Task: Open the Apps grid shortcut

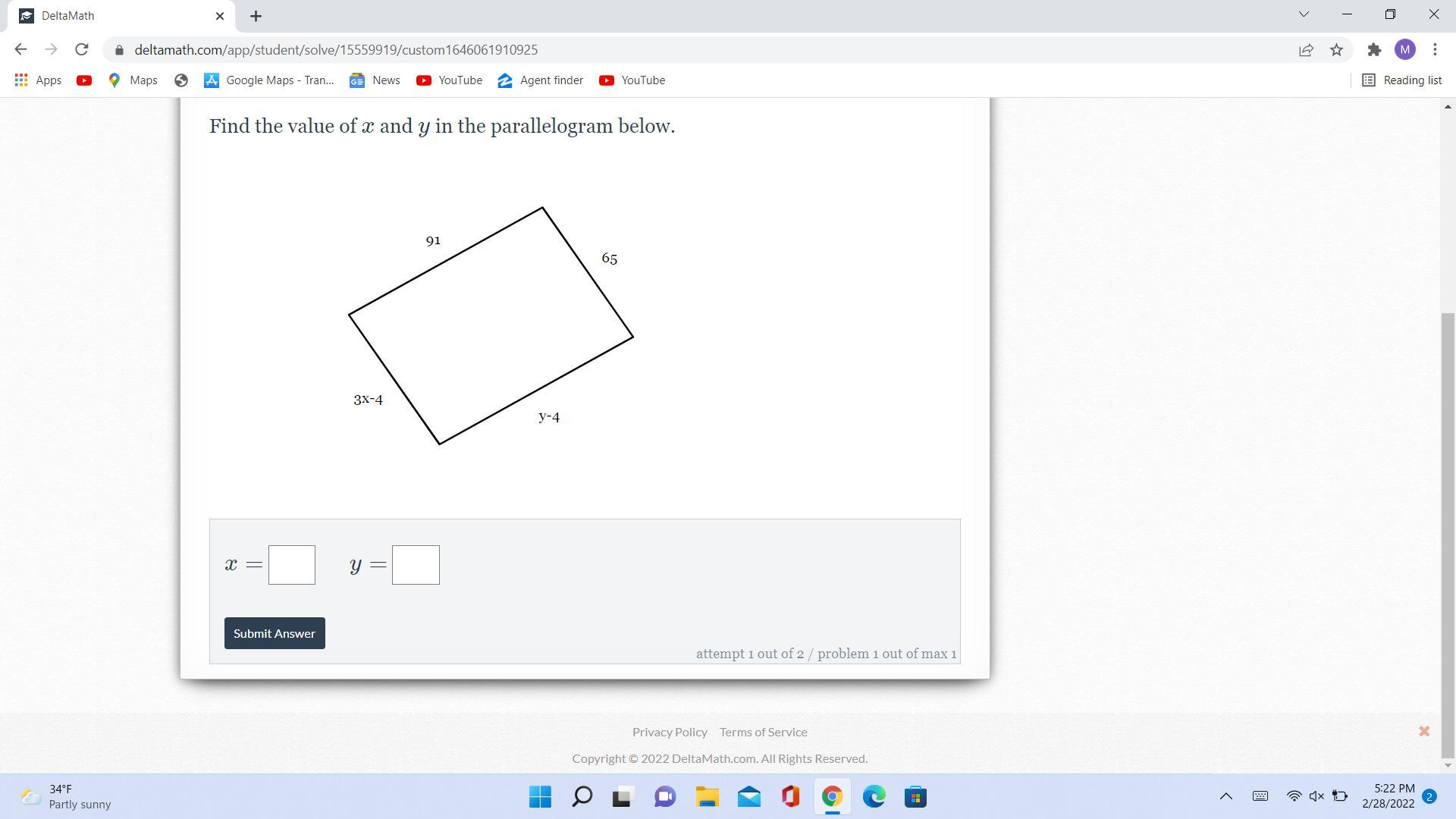Action: 38,80
